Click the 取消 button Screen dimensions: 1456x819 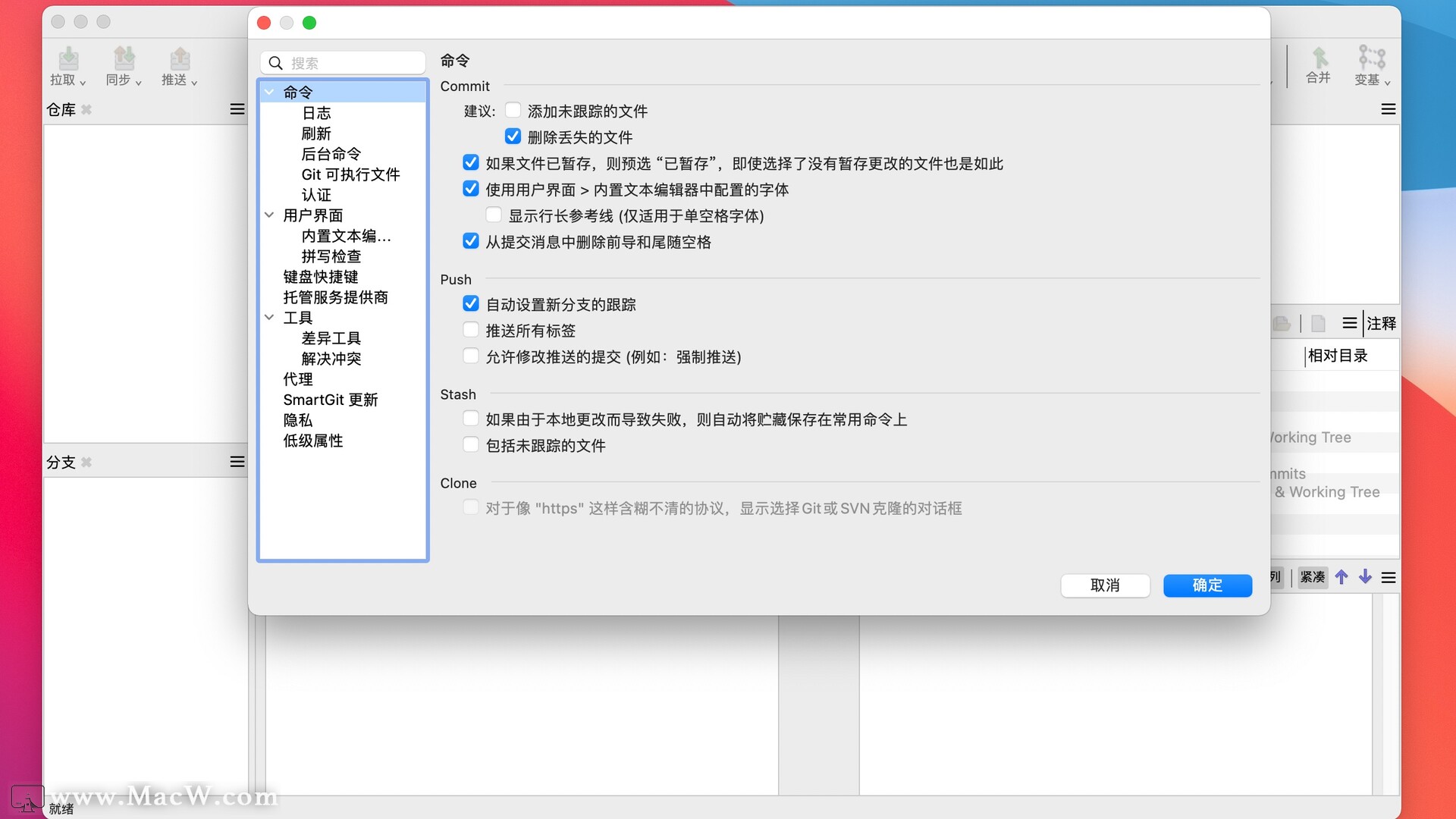pyautogui.click(x=1105, y=585)
